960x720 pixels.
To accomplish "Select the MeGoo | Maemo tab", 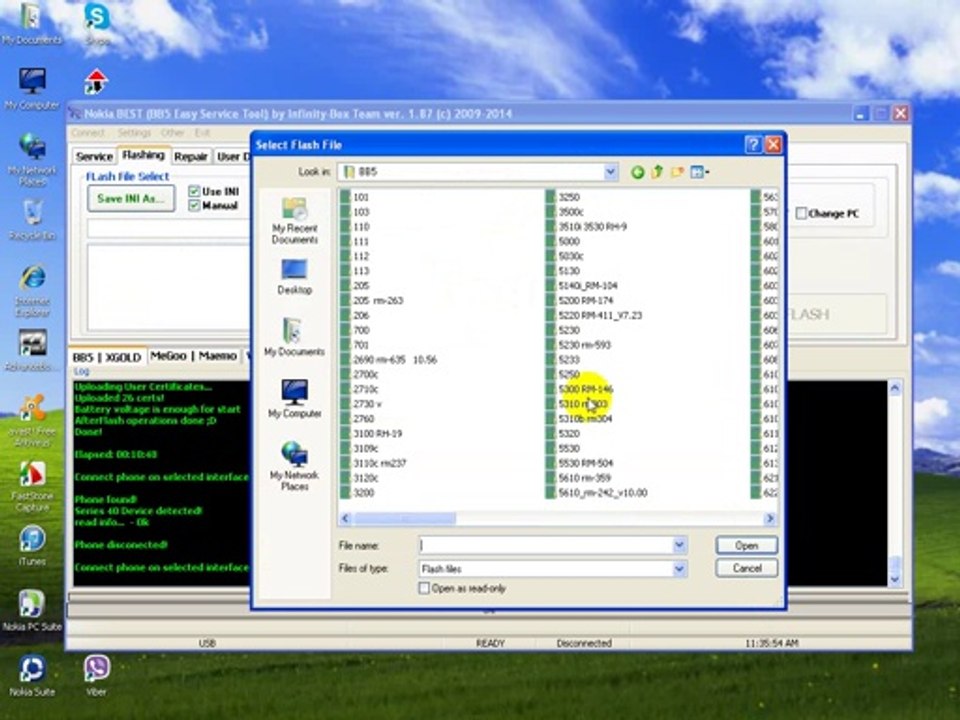I will point(193,356).
